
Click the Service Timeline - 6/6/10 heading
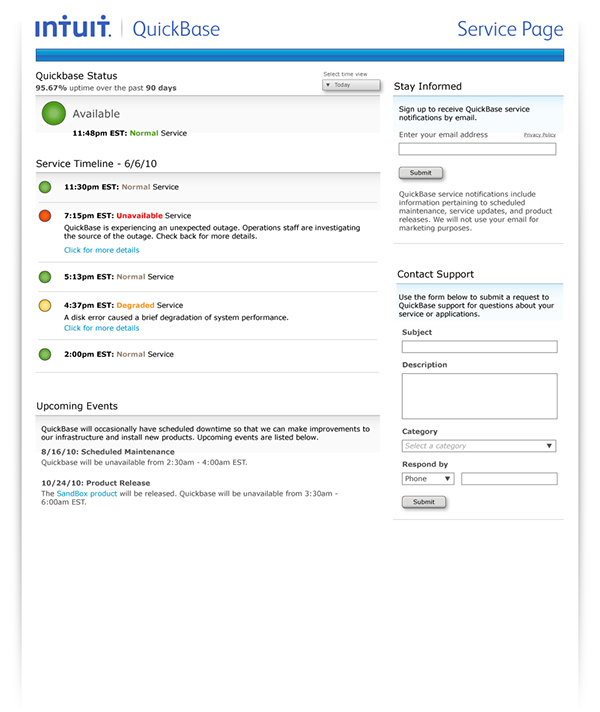pyautogui.click(x=96, y=164)
